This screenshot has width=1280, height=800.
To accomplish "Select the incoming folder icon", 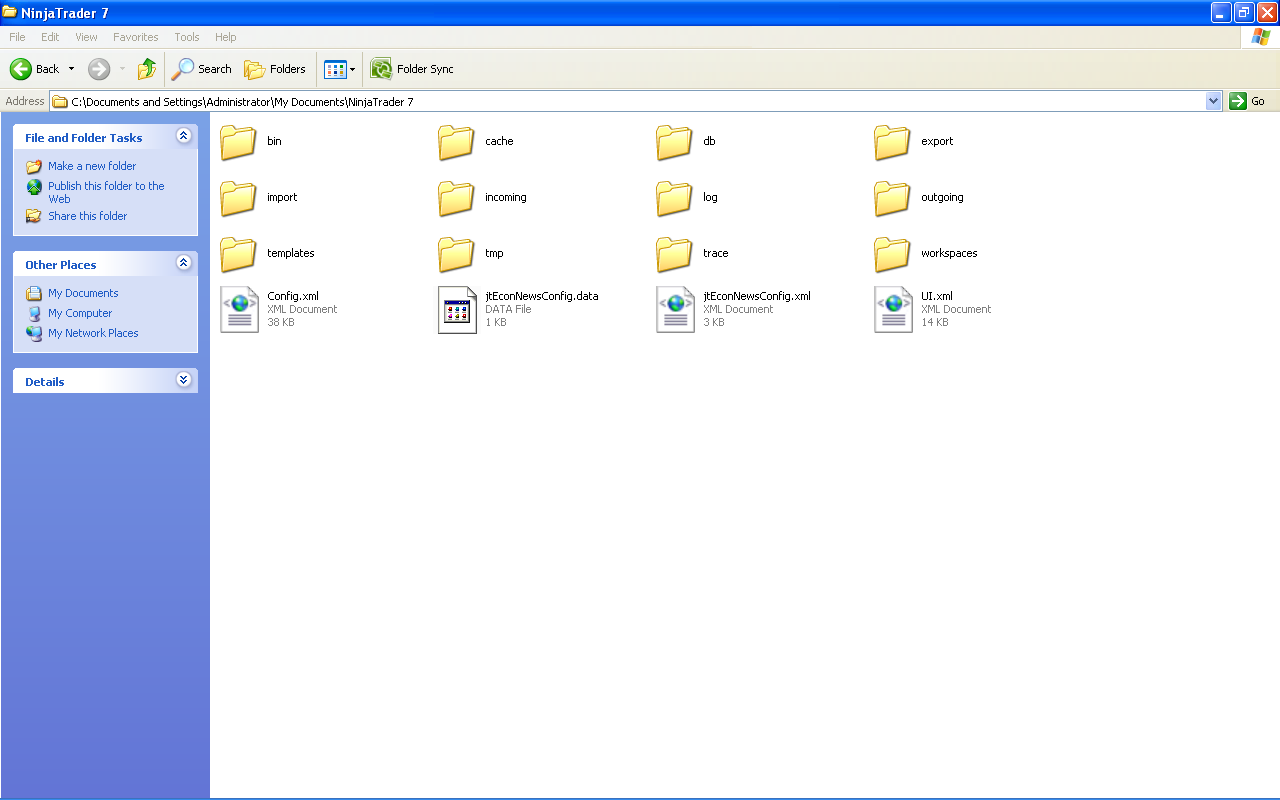I will (456, 198).
